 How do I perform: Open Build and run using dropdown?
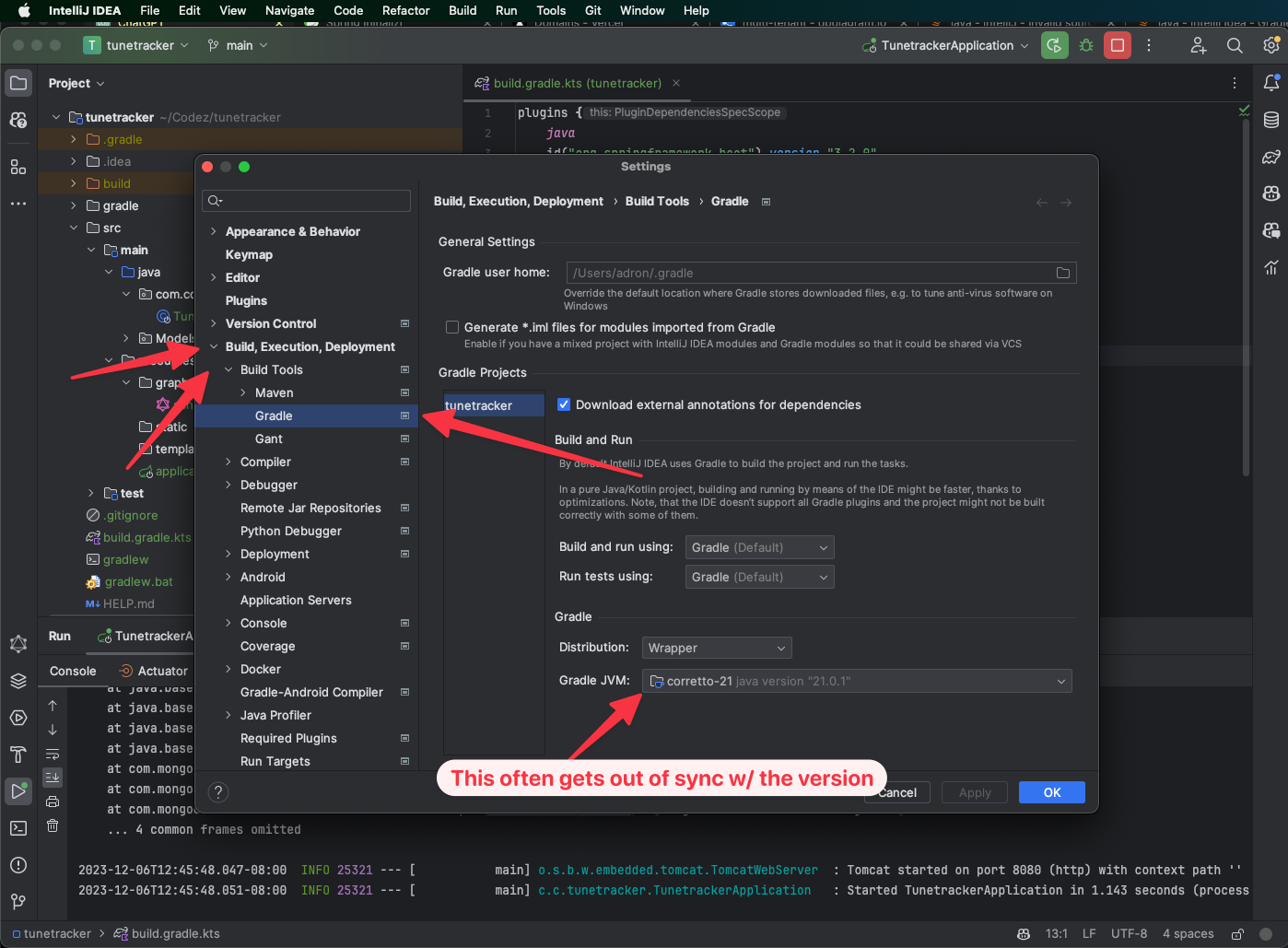[760, 547]
